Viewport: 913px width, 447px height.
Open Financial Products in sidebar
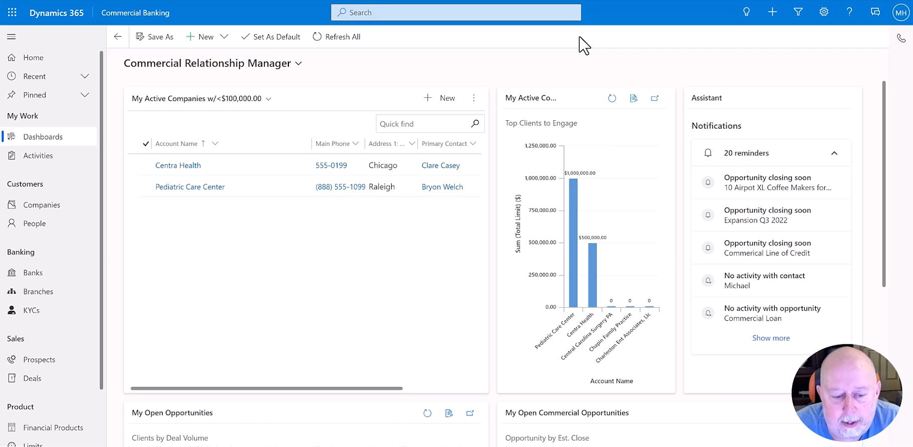53,427
